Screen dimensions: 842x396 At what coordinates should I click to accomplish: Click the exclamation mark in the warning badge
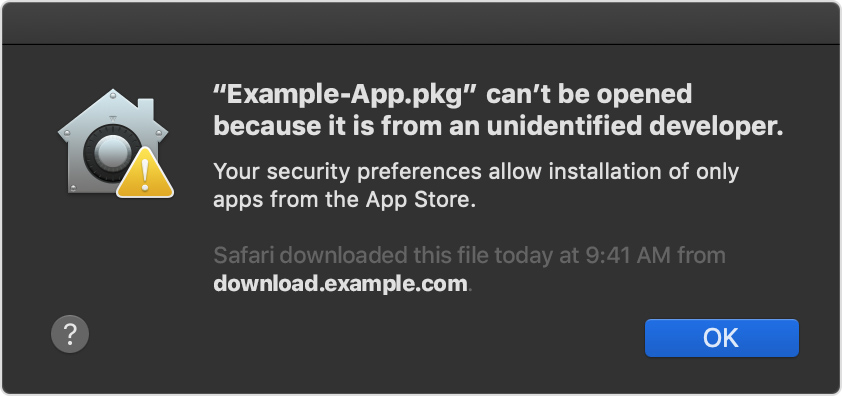tap(144, 175)
